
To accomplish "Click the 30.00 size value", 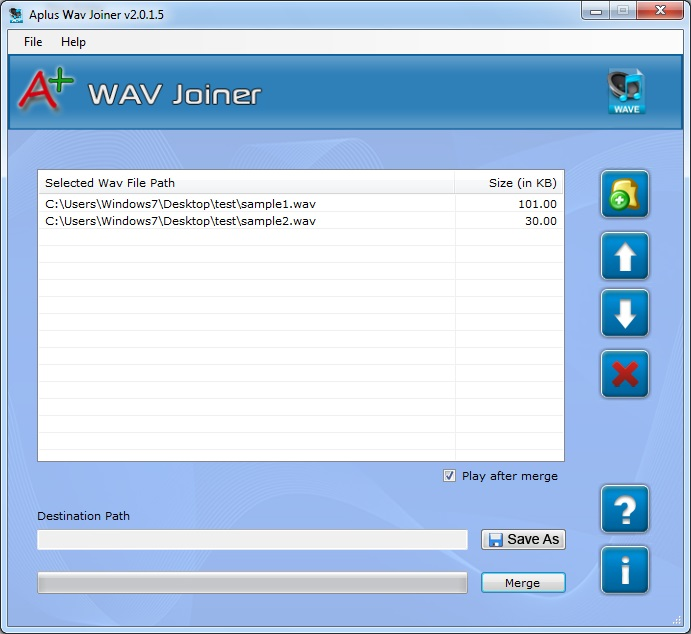I will click(x=541, y=221).
